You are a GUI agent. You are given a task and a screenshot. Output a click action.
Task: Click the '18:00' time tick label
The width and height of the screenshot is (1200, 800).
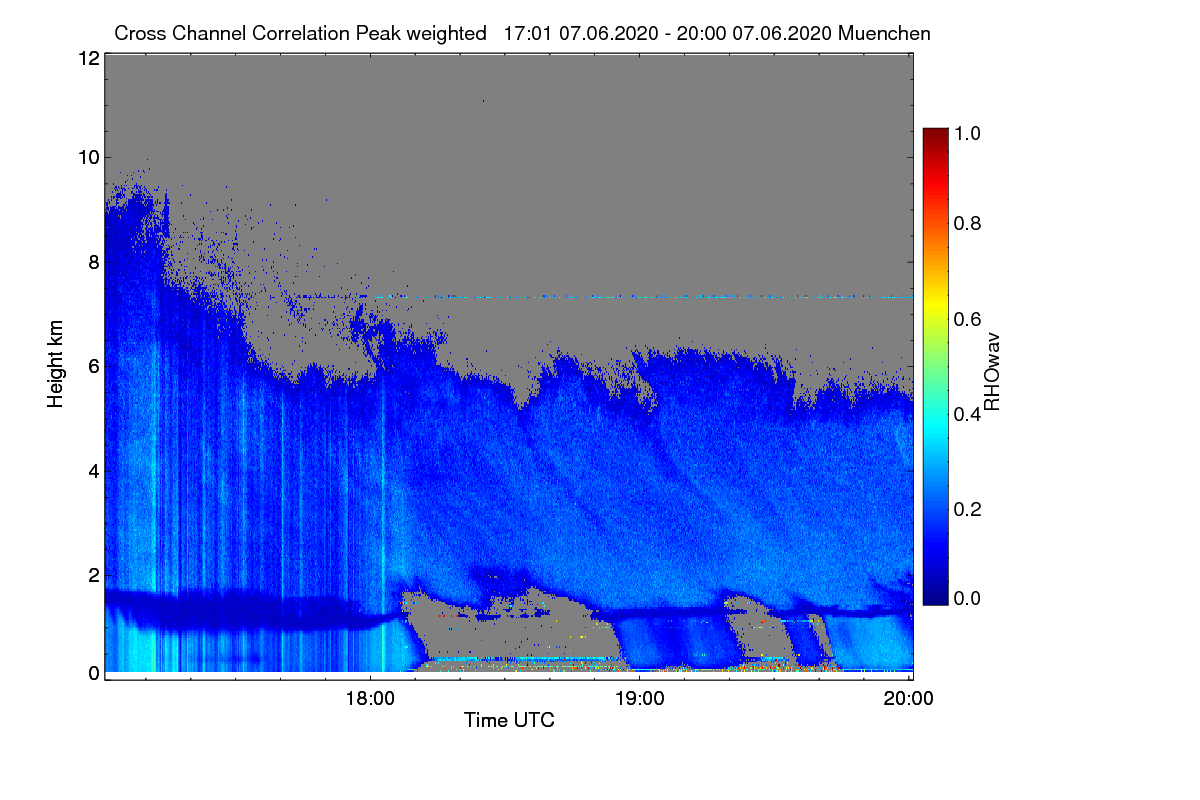pyautogui.click(x=370, y=698)
